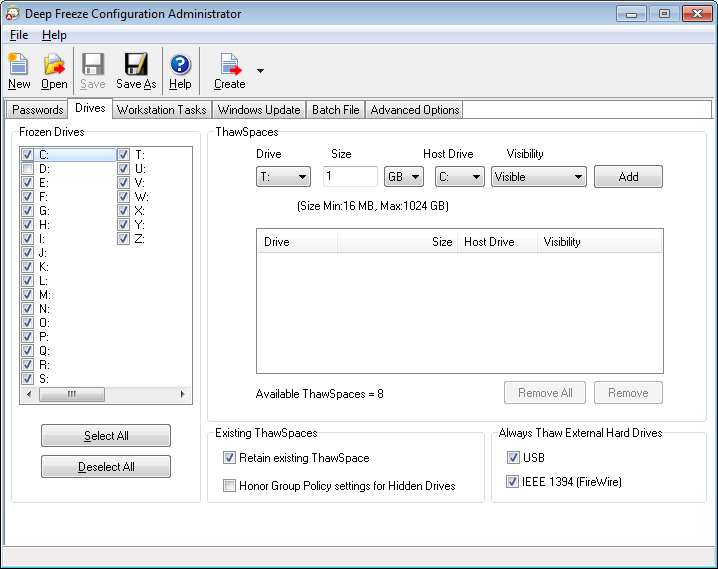This screenshot has width=718, height=569.
Task: Click the ThawSpace Size input field
Action: coord(350,176)
